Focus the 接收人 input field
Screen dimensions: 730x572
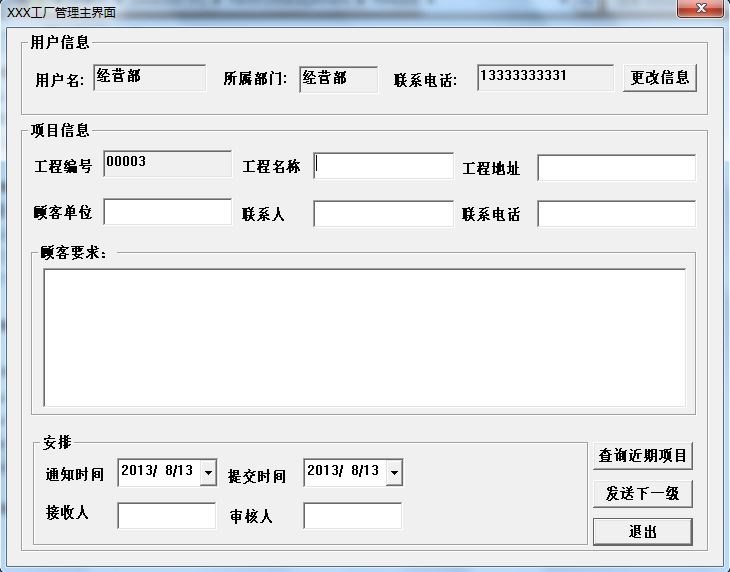coord(167,516)
